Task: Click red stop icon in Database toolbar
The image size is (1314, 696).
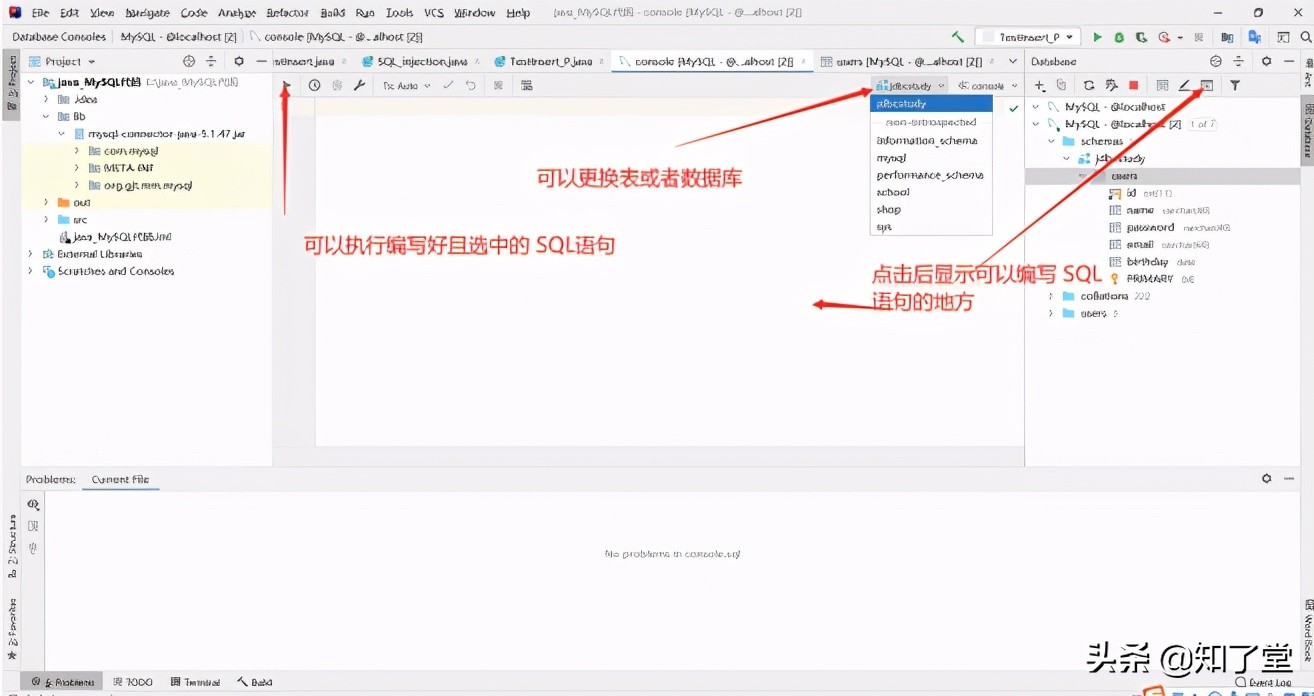Action: pos(1133,86)
